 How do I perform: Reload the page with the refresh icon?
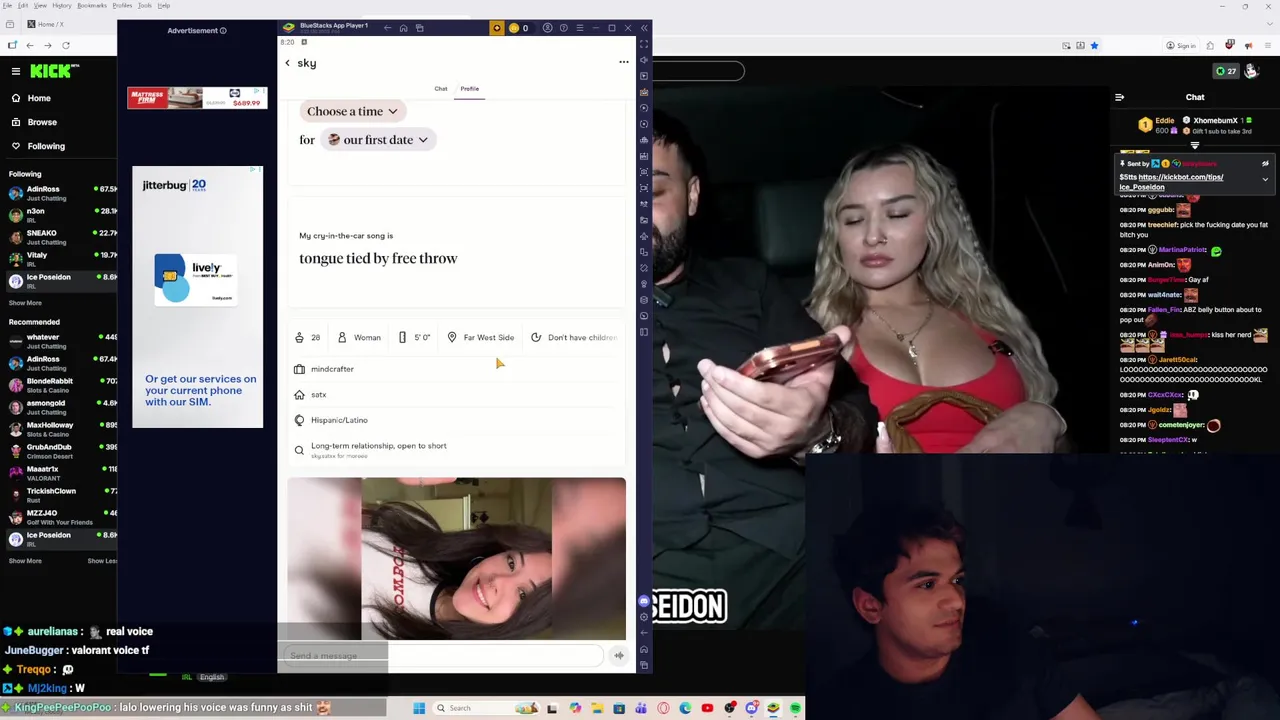pyautogui.click(x=66, y=45)
